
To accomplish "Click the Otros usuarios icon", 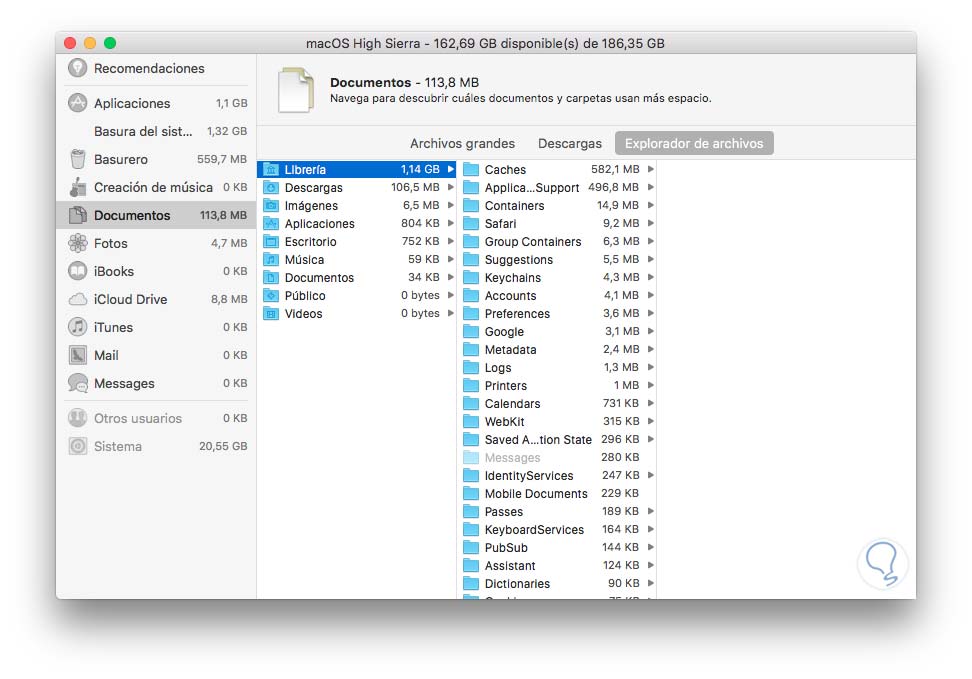I will coord(77,418).
